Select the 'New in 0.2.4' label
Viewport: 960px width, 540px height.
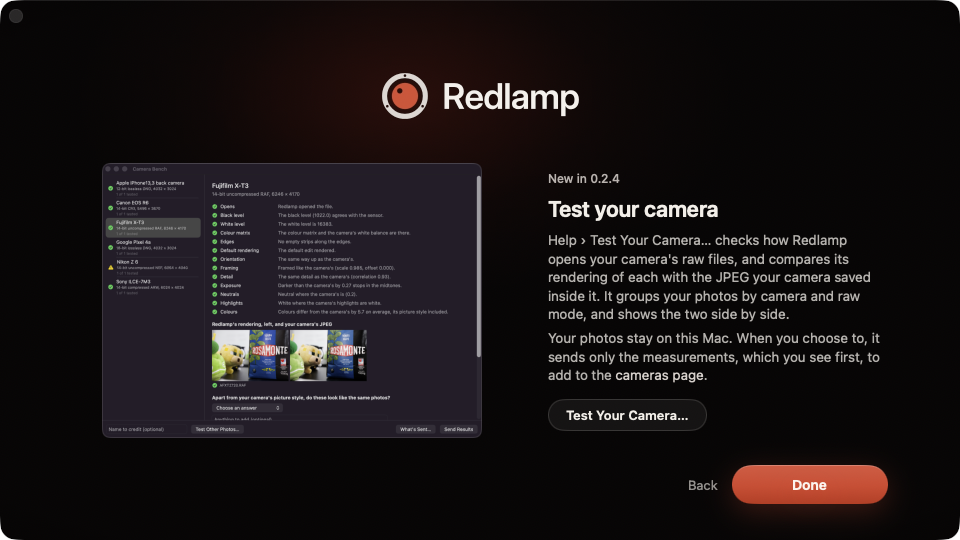coord(583,179)
